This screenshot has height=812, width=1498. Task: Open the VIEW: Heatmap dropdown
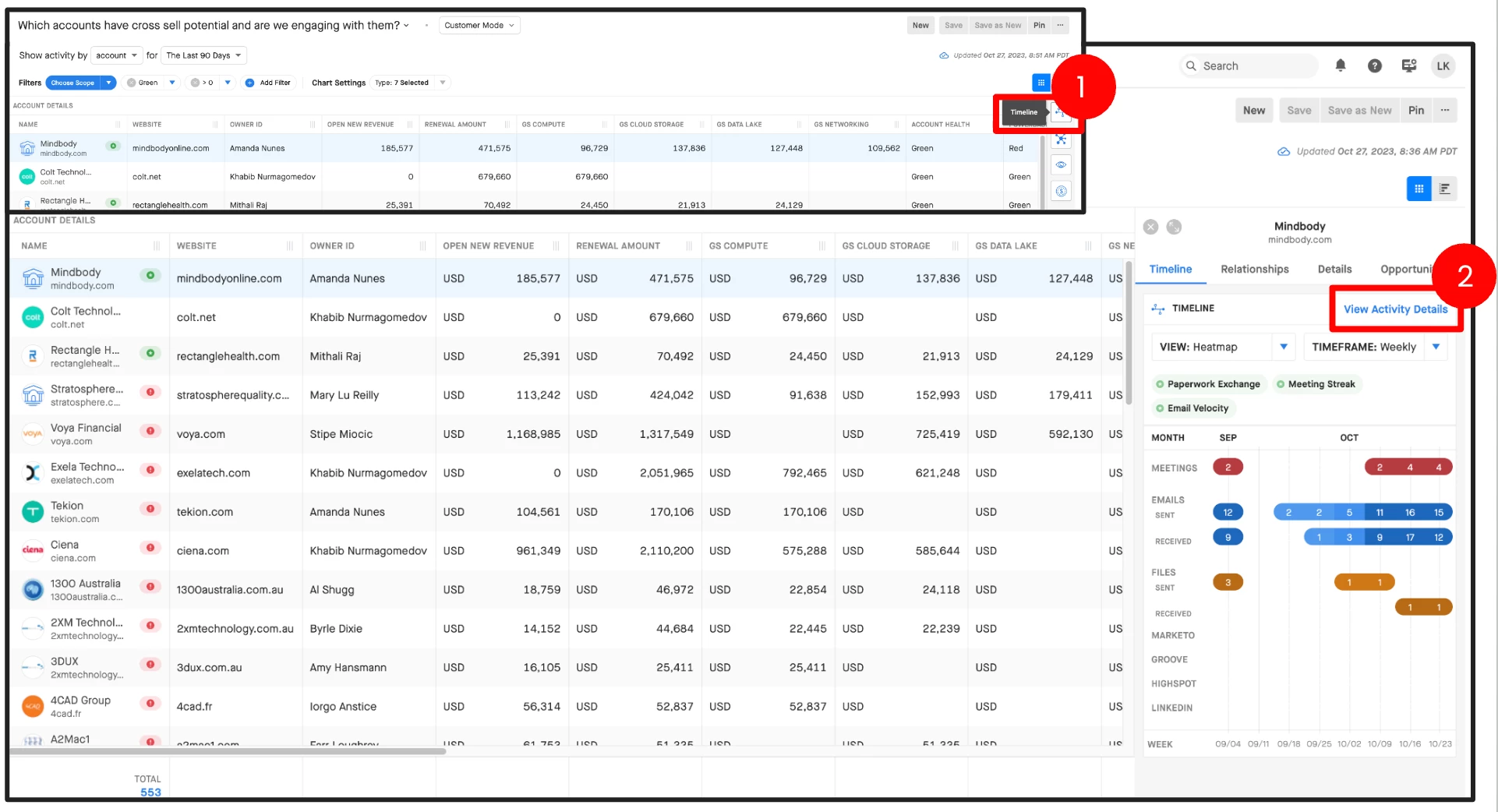[1223, 347]
